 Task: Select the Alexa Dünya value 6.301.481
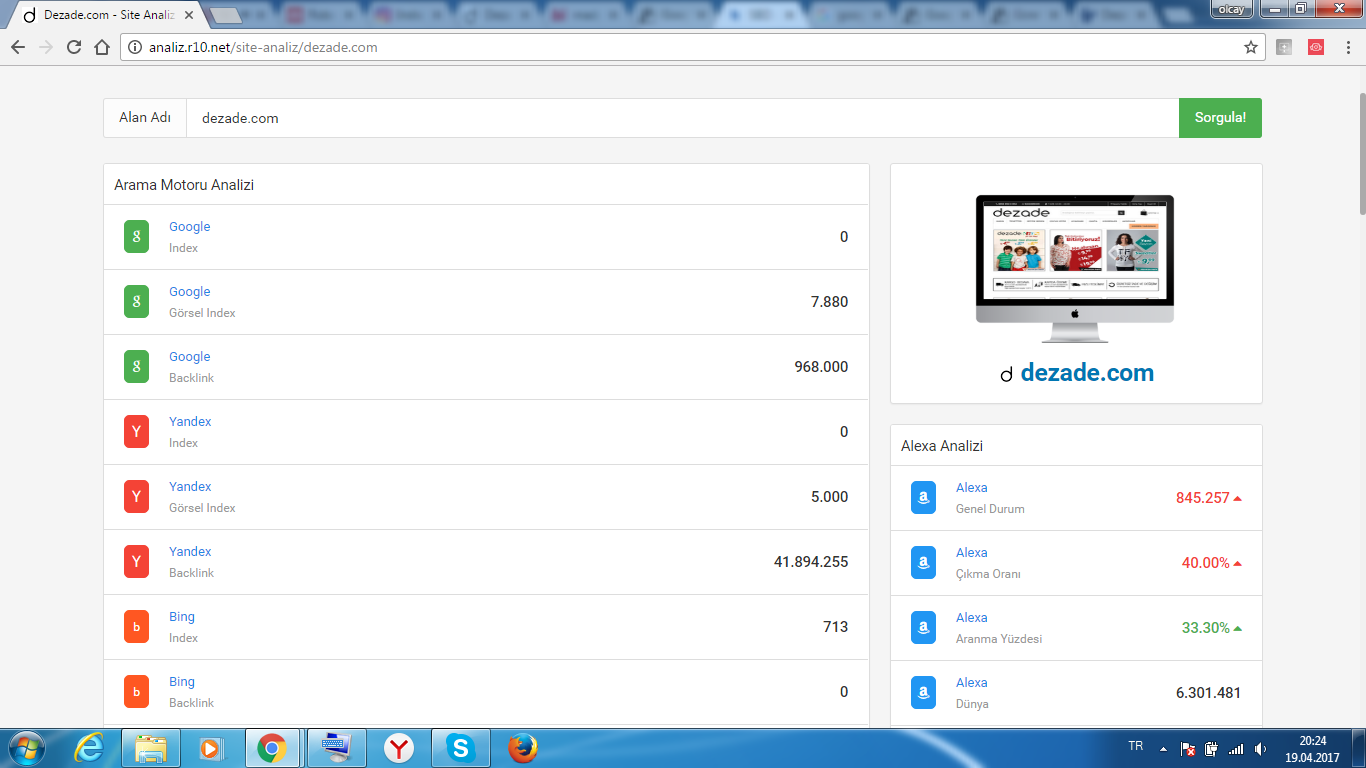click(1208, 693)
